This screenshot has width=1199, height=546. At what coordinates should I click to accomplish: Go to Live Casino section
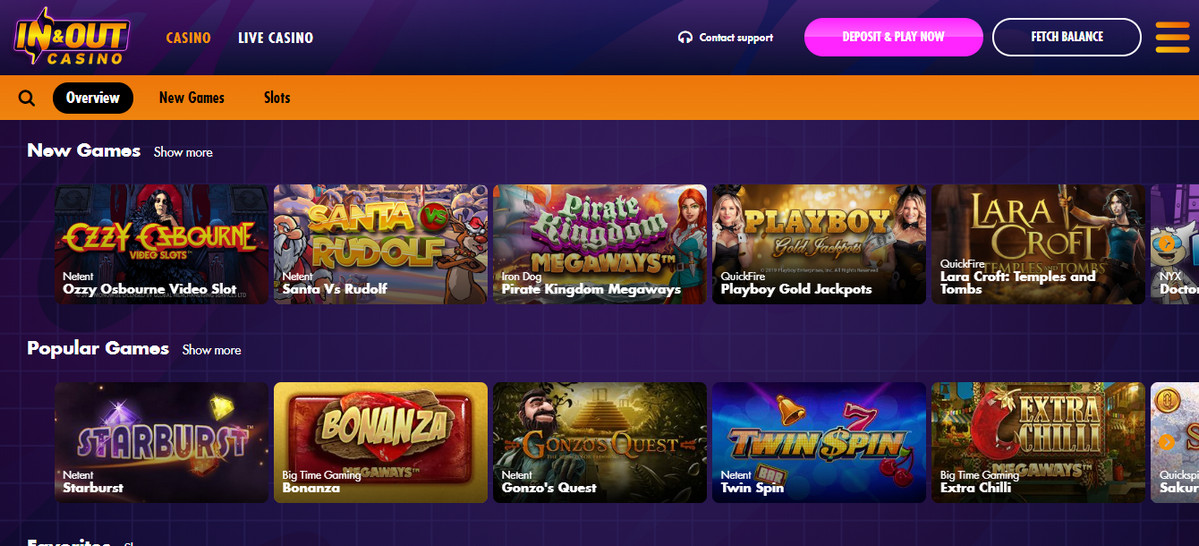pyautogui.click(x=275, y=37)
